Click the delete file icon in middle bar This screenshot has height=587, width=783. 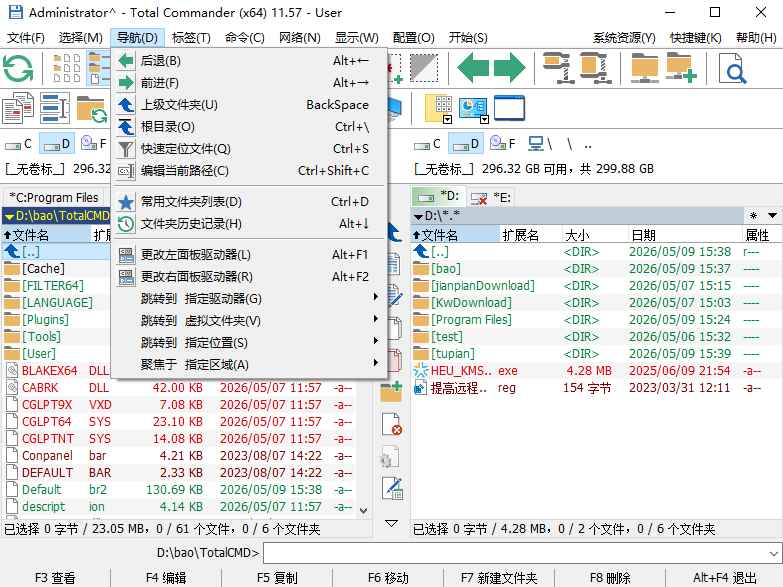392,425
